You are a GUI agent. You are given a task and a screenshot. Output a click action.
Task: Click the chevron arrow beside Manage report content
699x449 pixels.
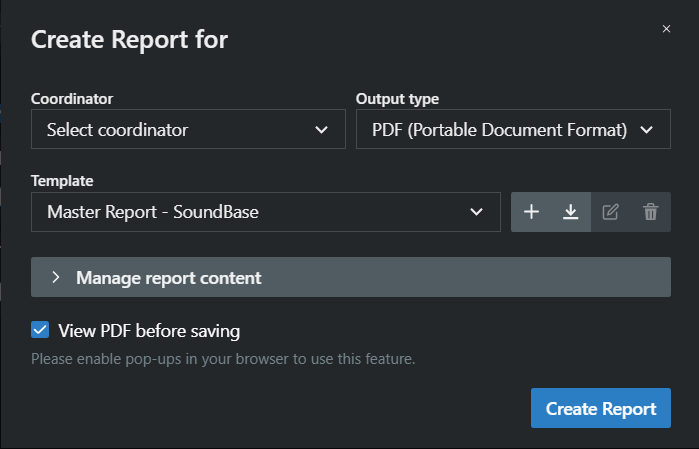(56, 277)
